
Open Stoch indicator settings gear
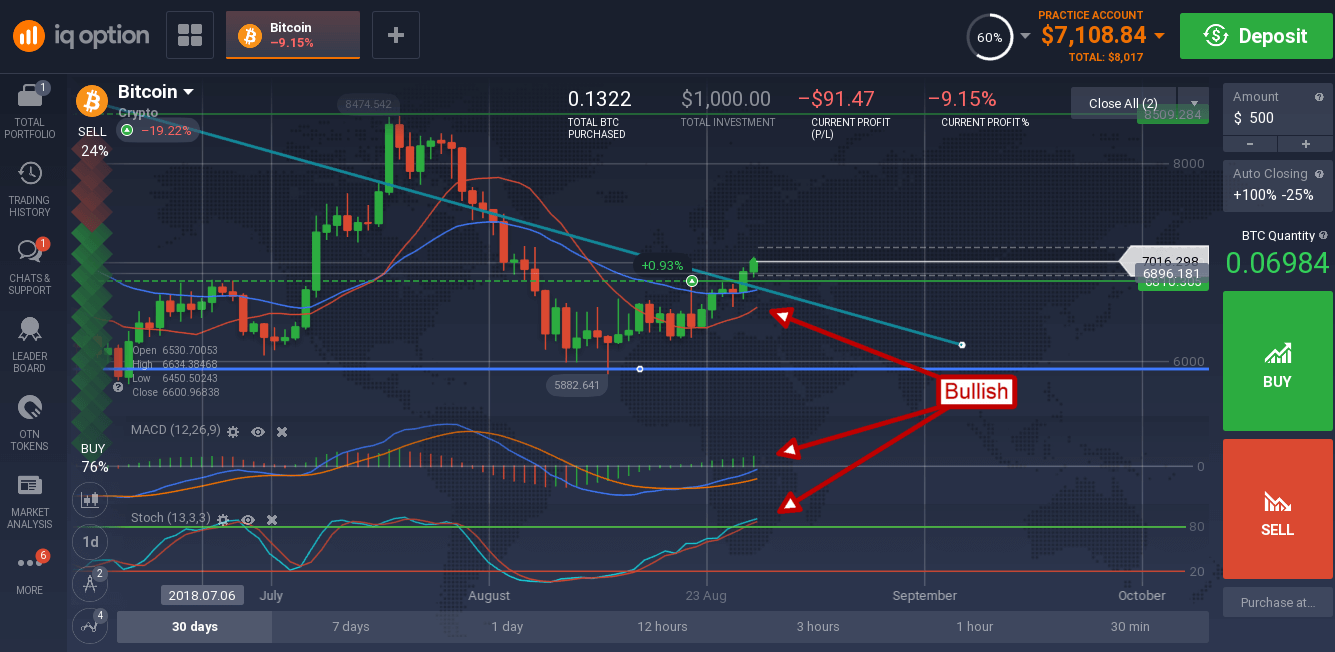click(x=222, y=519)
